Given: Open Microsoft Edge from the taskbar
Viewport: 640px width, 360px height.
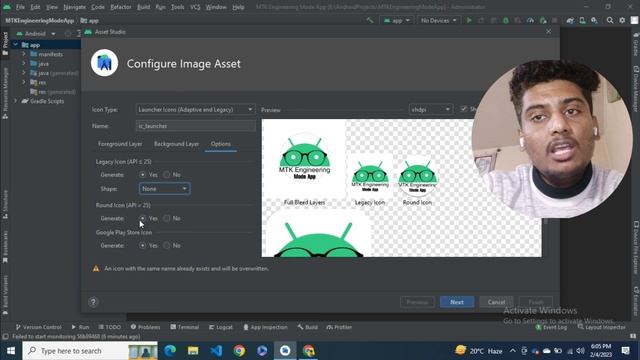Looking at the screenshot, I should point(170,351).
